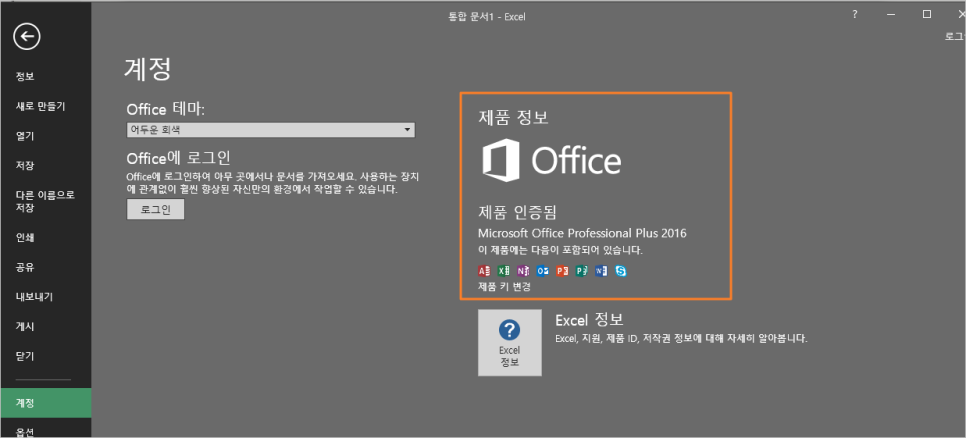Click the Microsoft Office Professional Plus 2016 text
Image resolution: width=966 pixels, height=438 pixels.
pyautogui.click(x=582, y=233)
